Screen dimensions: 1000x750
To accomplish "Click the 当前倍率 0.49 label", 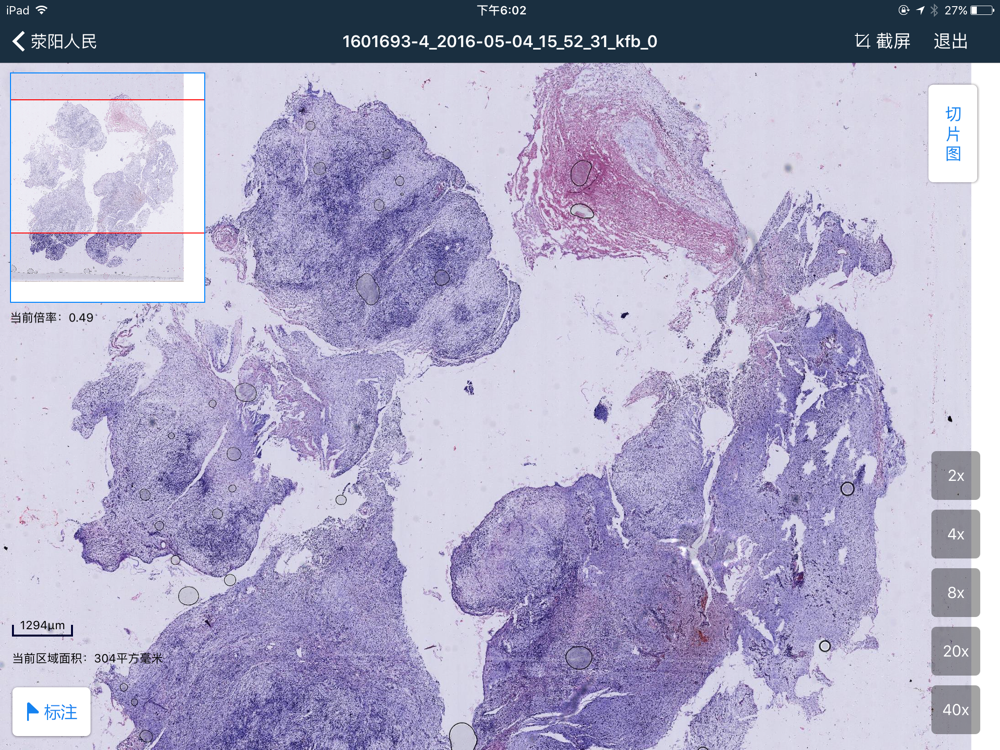I will coord(52,318).
